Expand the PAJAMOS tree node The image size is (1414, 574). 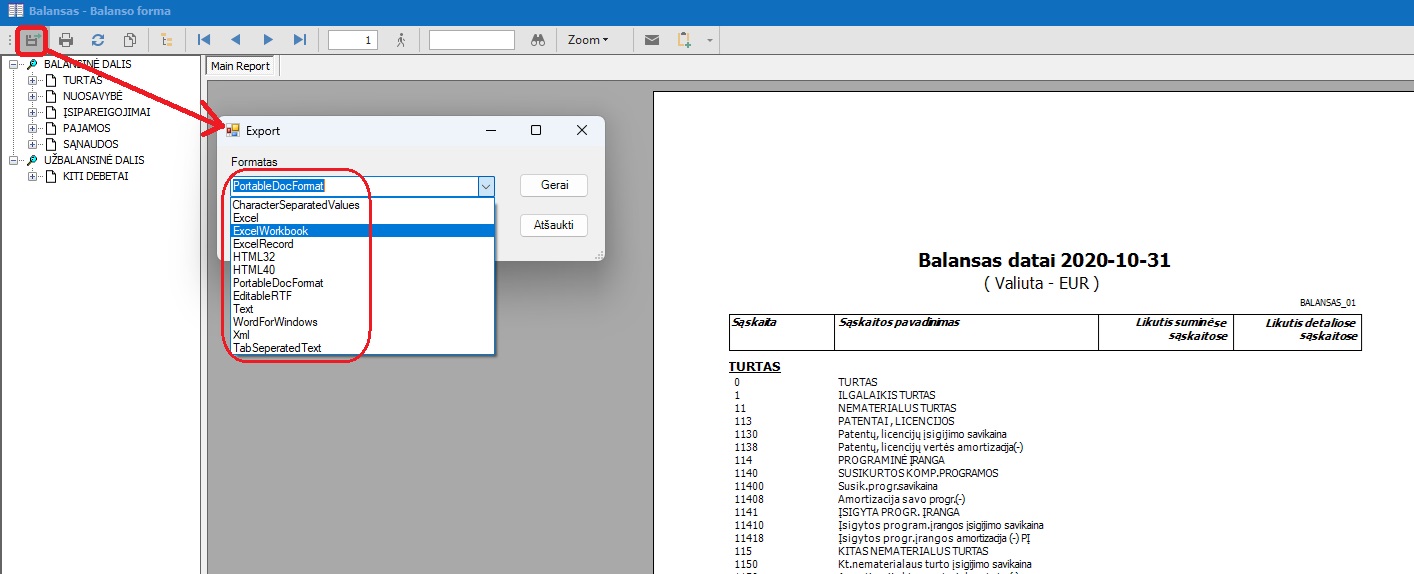(32, 128)
